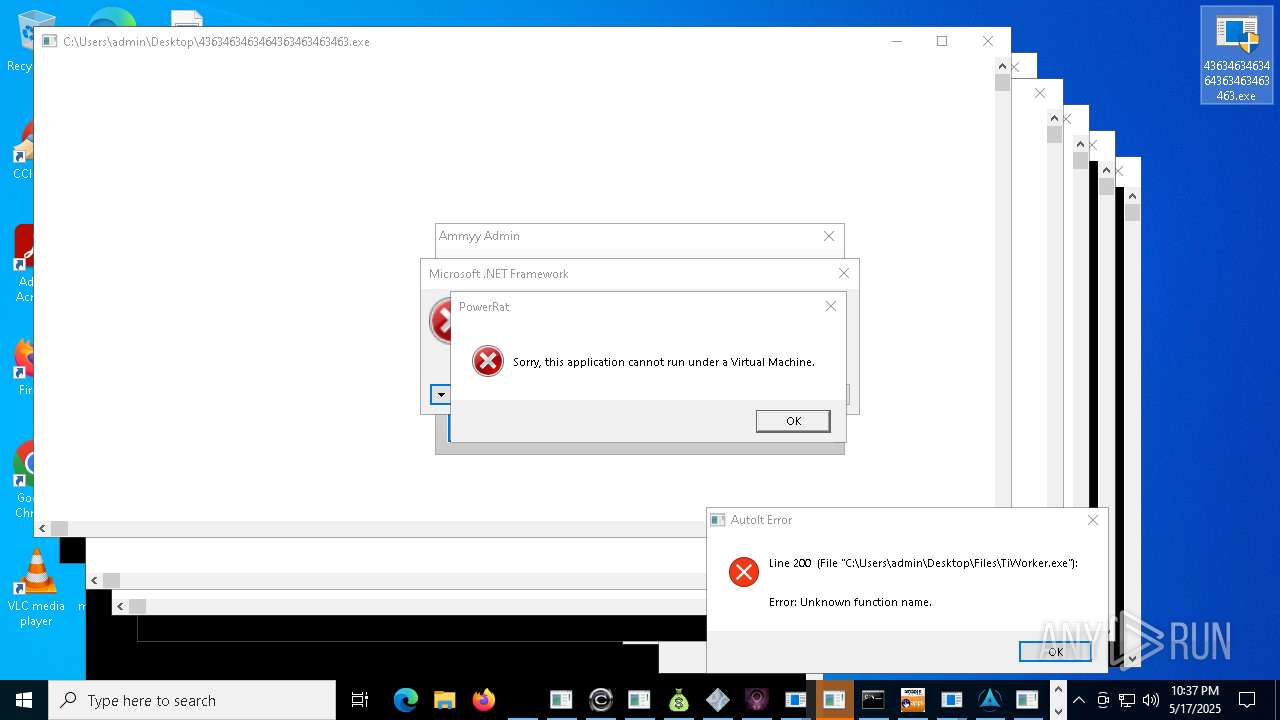Screen dimensions: 1280x720
Task: Expand details arrow in .NET Framework dialog
Action: (440, 394)
